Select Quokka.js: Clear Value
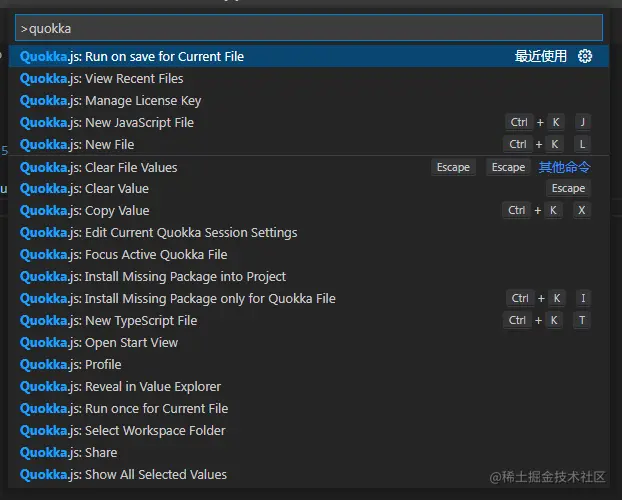This screenshot has height=500, width=622. pos(309,188)
